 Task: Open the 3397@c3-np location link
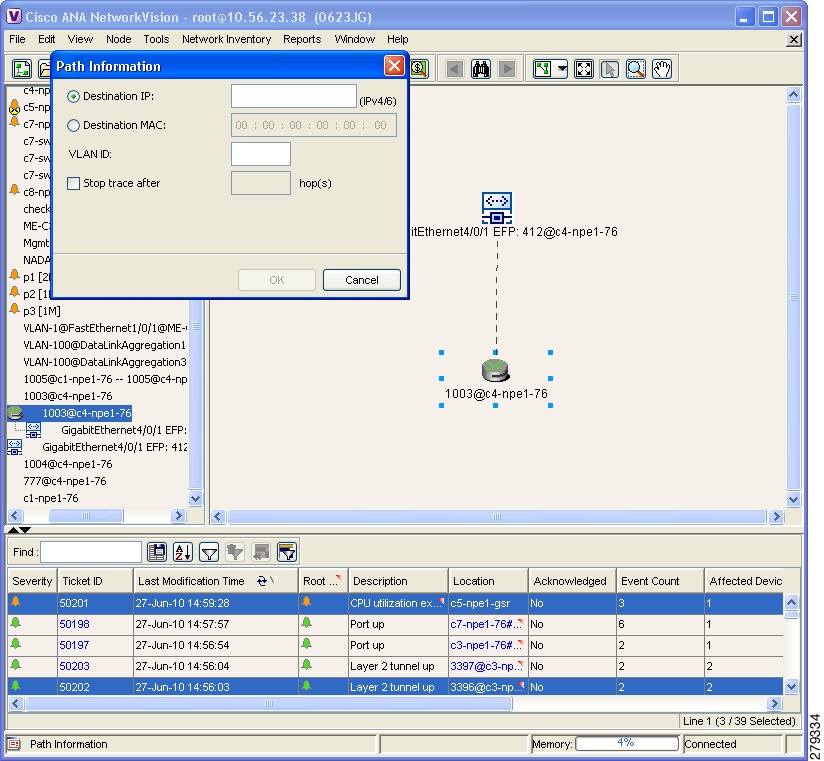(486, 666)
